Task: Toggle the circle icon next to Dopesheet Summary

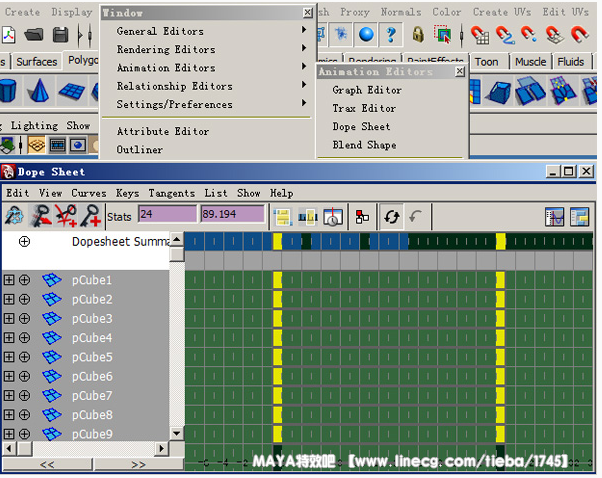Action: (x=24, y=241)
